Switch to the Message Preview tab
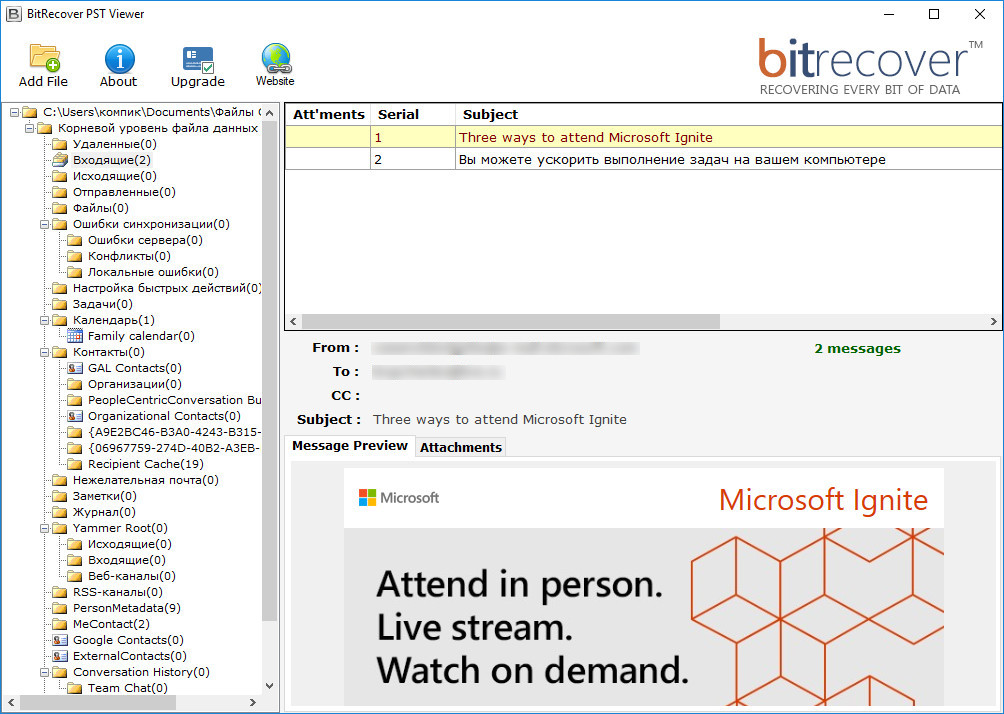1004x714 pixels. pyautogui.click(x=350, y=446)
